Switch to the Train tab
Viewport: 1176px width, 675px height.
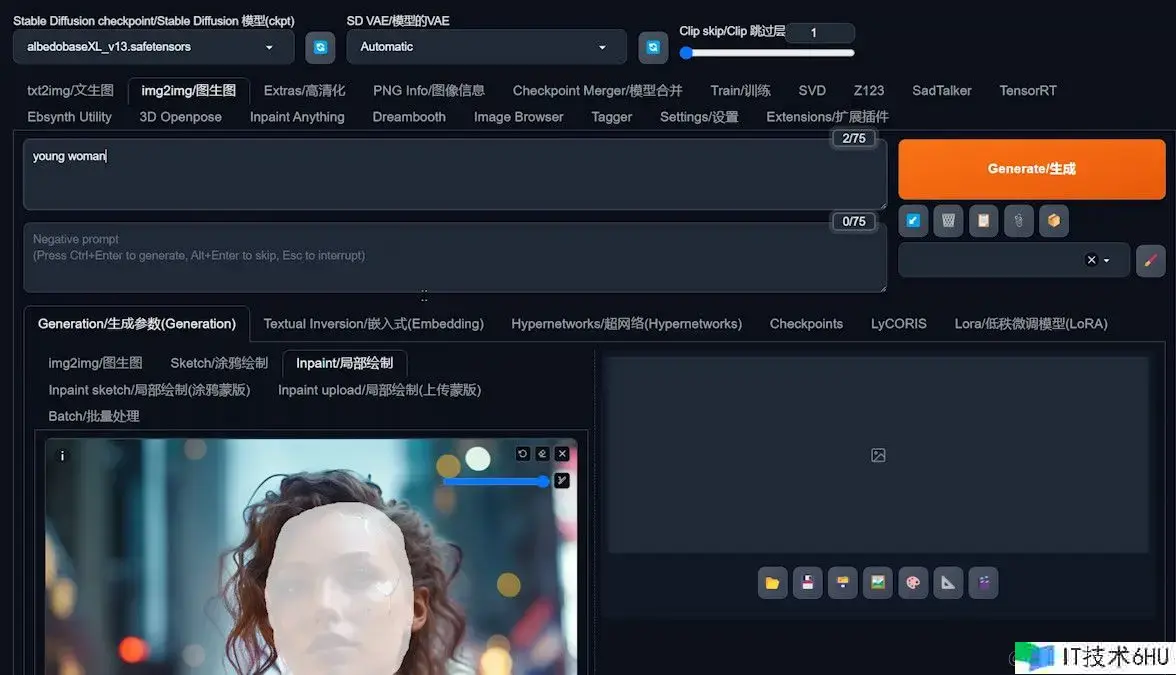[x=740, y=91]
